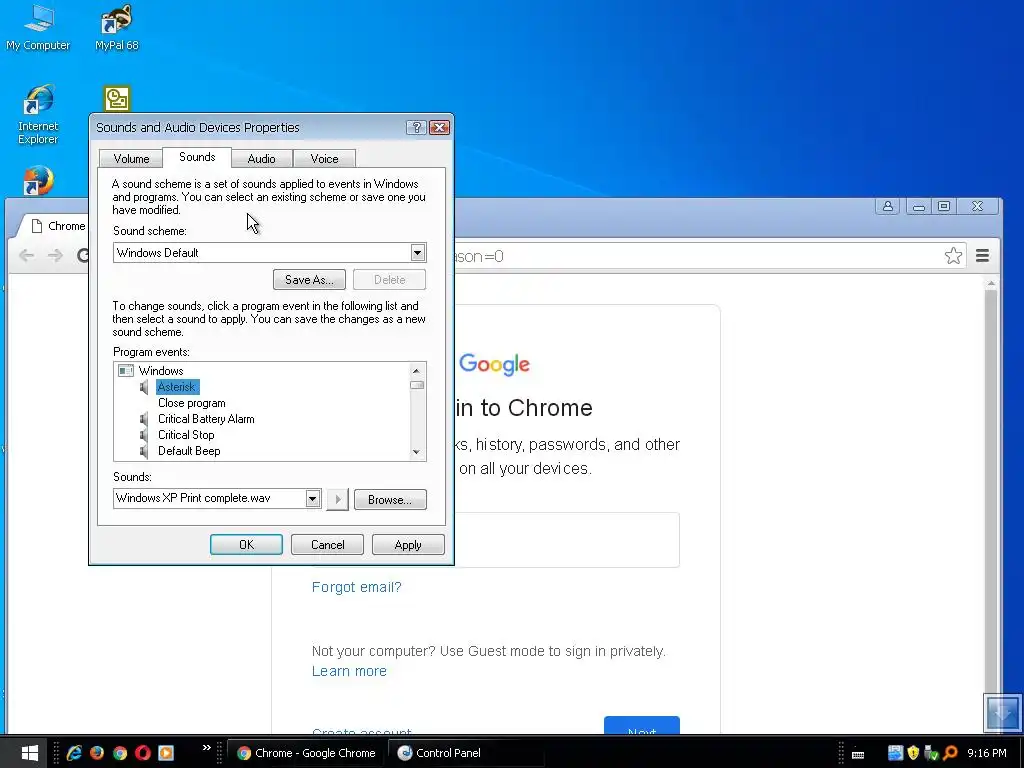Viewport: 1024px width, 768px height.
Task: Open Internet Explorer desktop shortcut
Action: coord(38,114)
